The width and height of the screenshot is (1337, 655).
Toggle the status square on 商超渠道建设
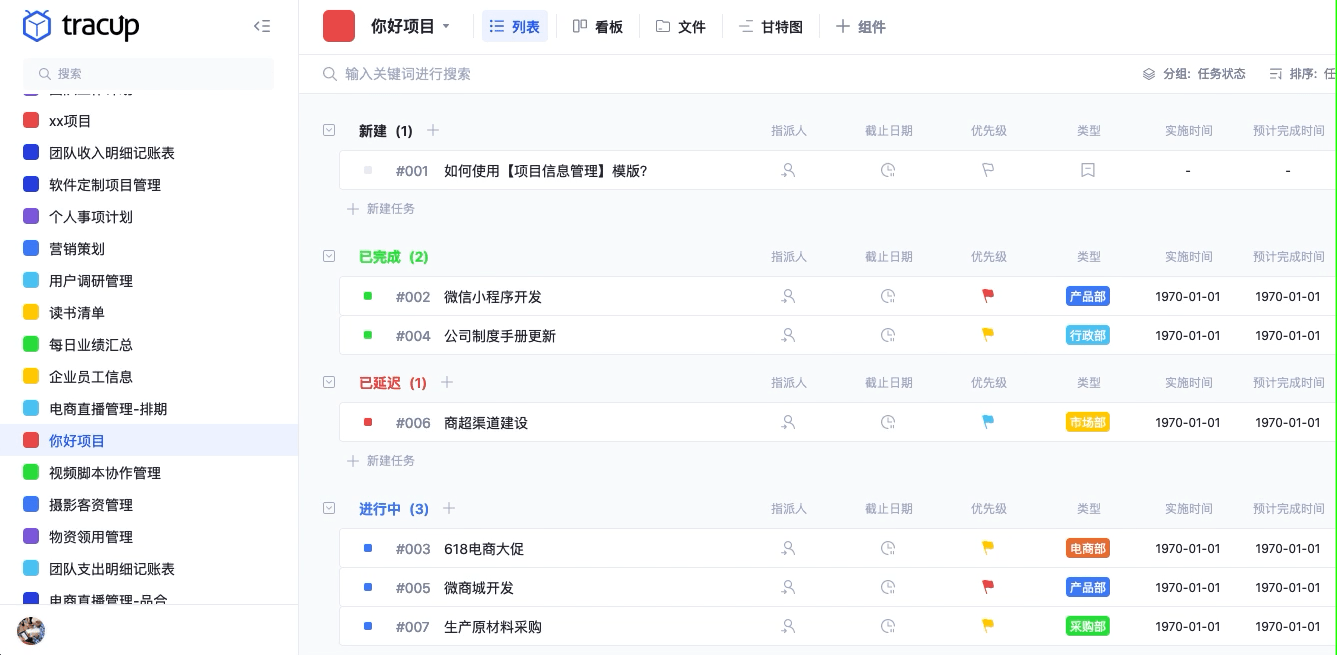[367, 422]
